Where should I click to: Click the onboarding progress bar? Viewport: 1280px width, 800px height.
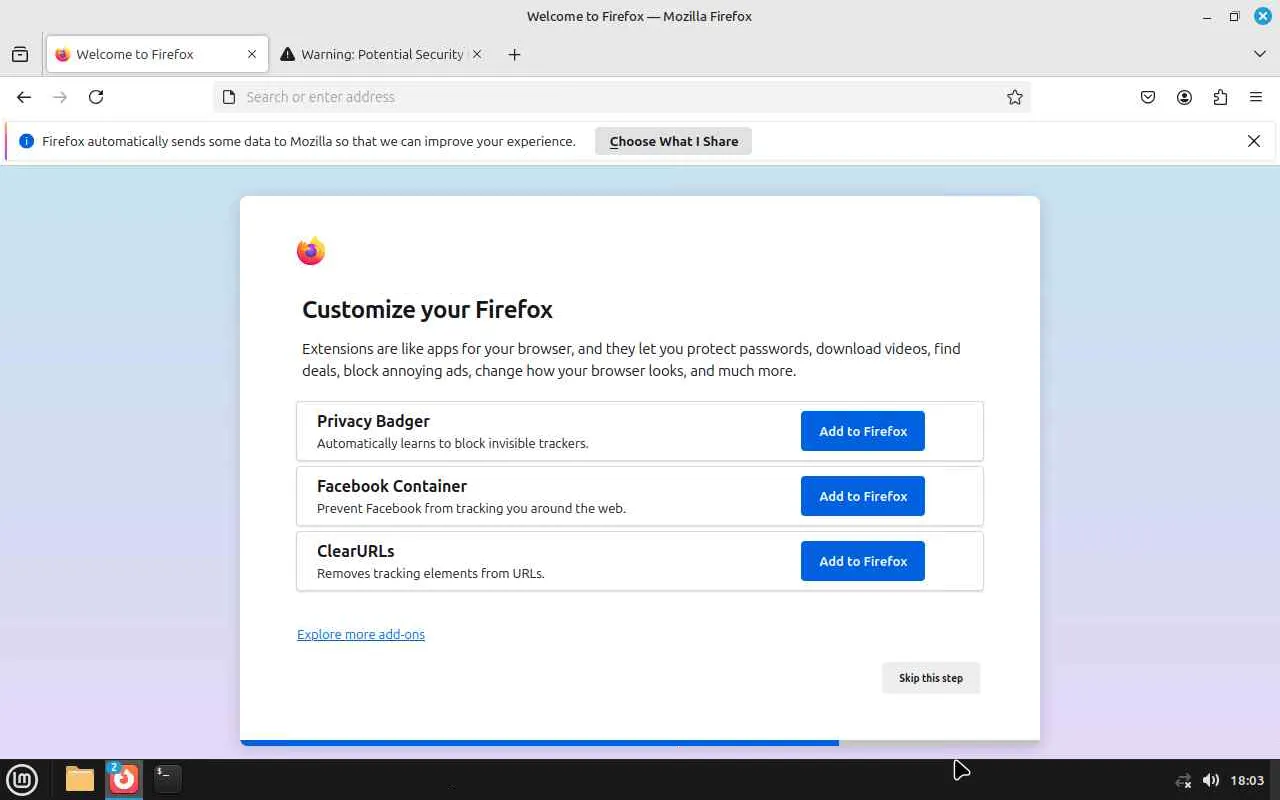coord(640,743)
